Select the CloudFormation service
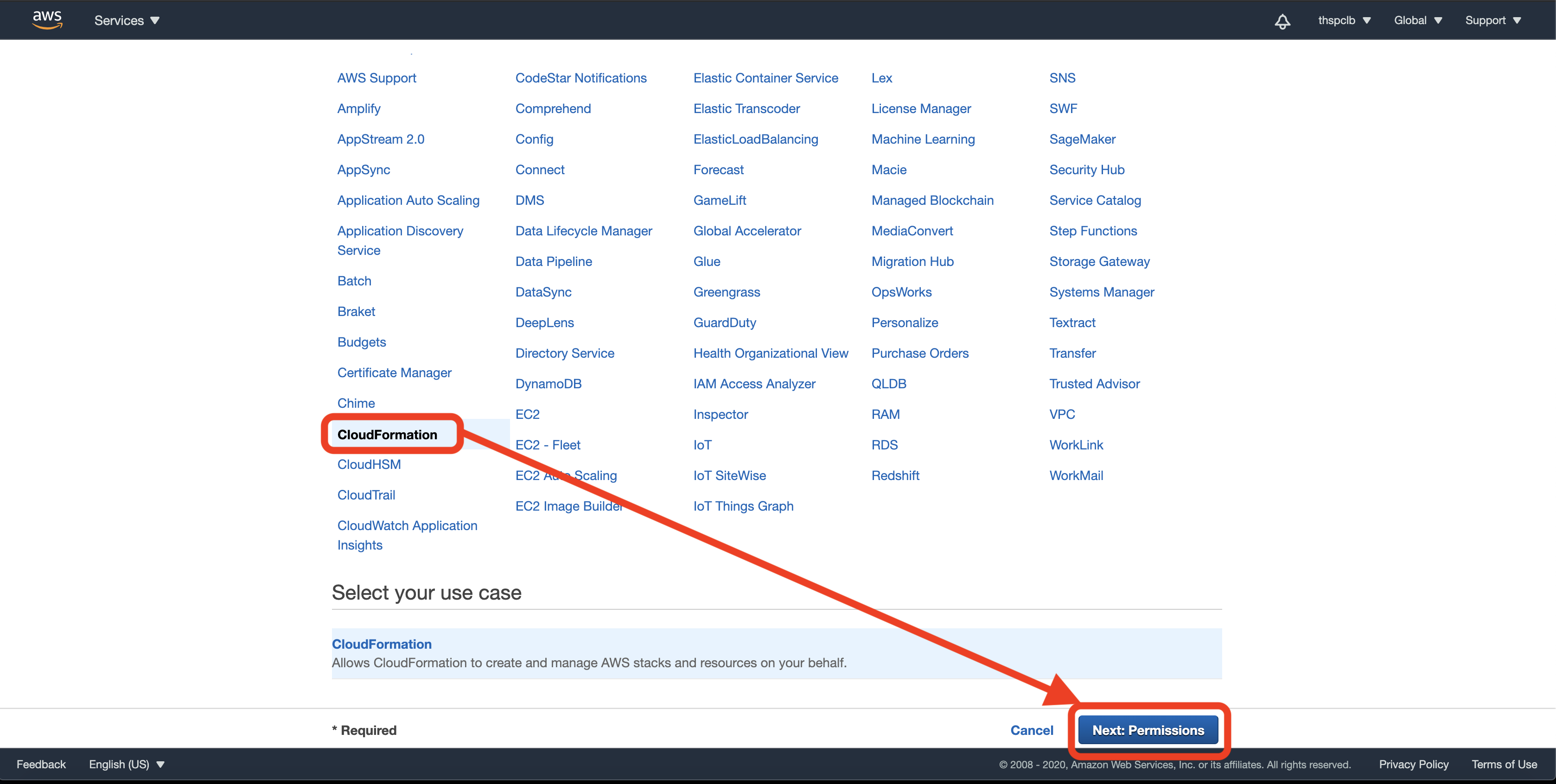The image size is (1556, 784). click(387, 435)
